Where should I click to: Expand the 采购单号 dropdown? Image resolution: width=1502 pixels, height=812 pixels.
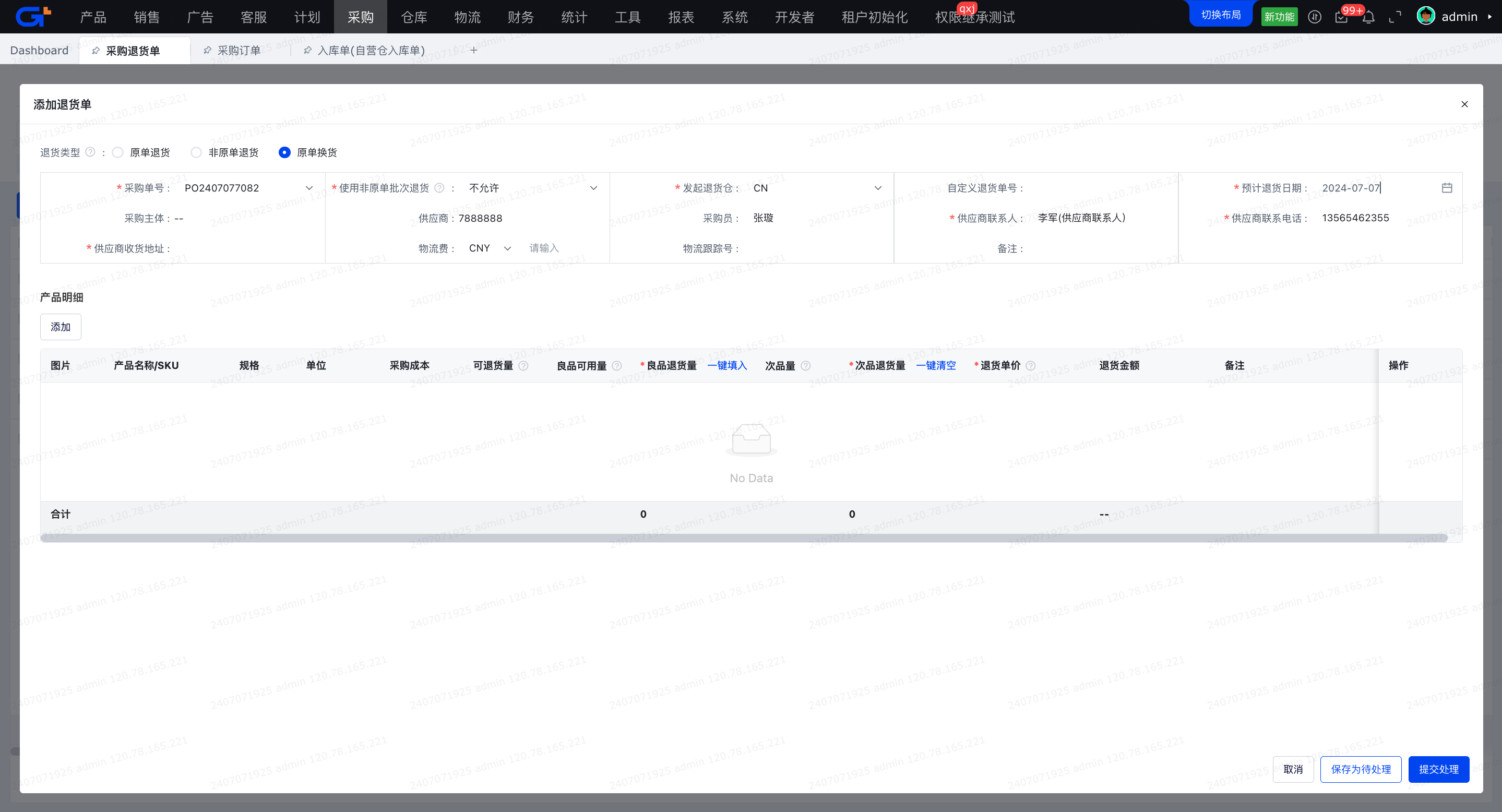[309, 188]
